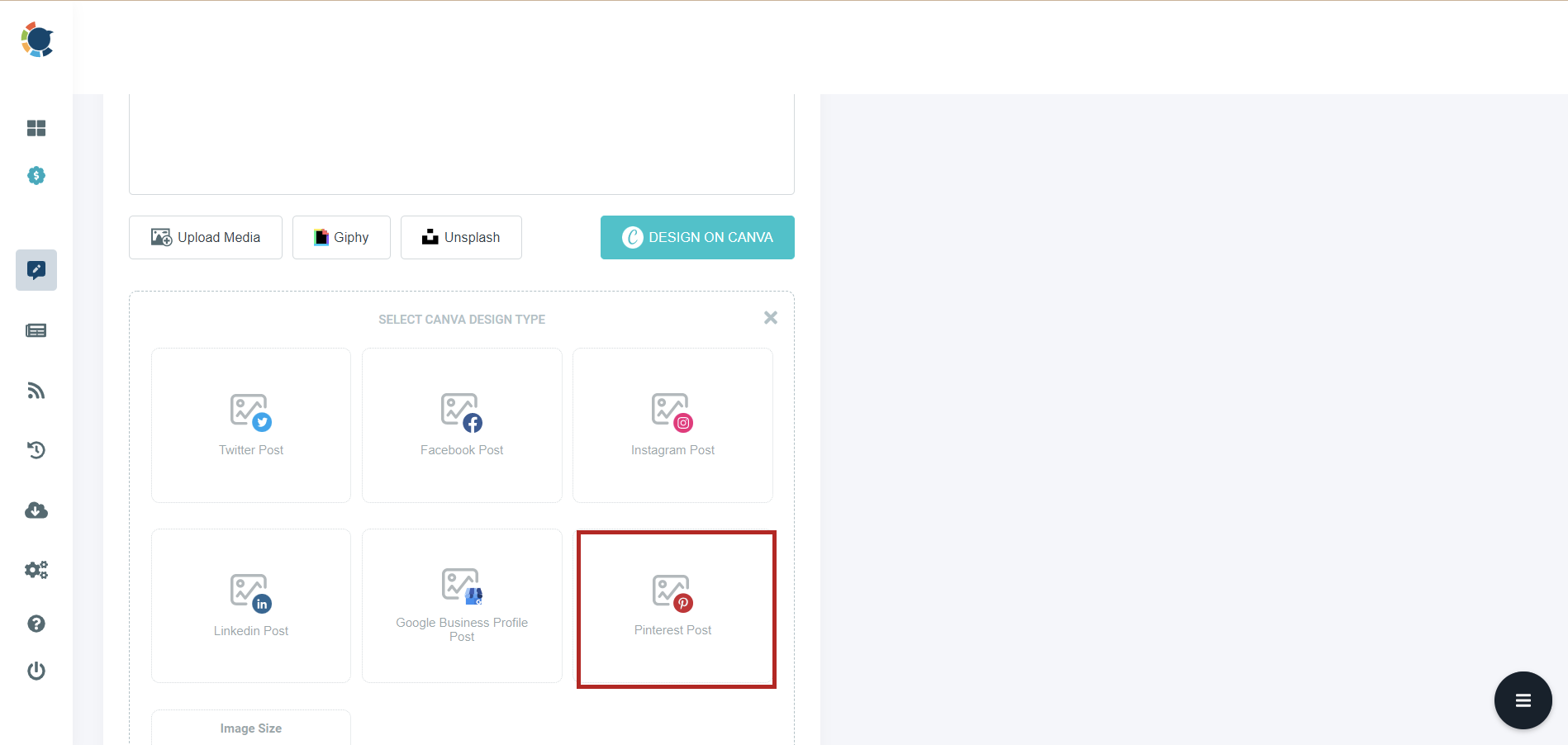1568x745 pixels.
Task: Click the cloud download icon in sidebar
Action: pos(36,510)
